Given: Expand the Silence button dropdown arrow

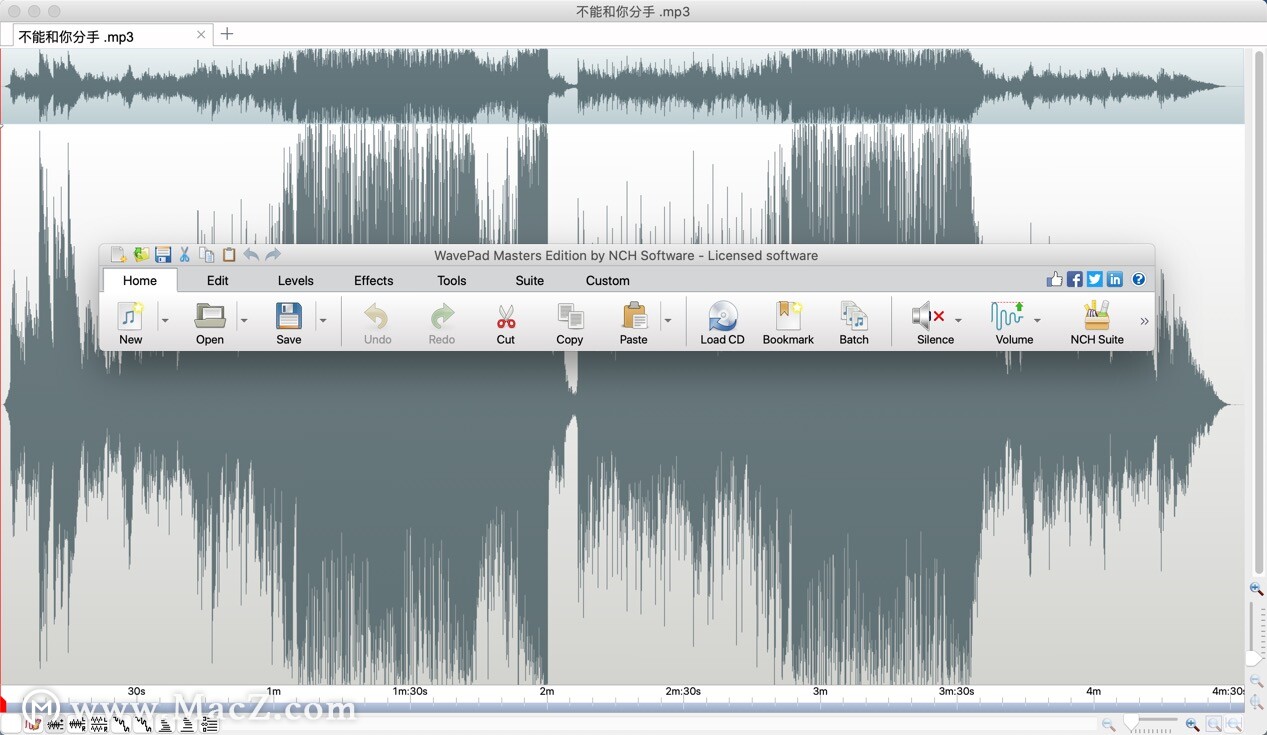Looking at the screenshot, I should point(958,321).
